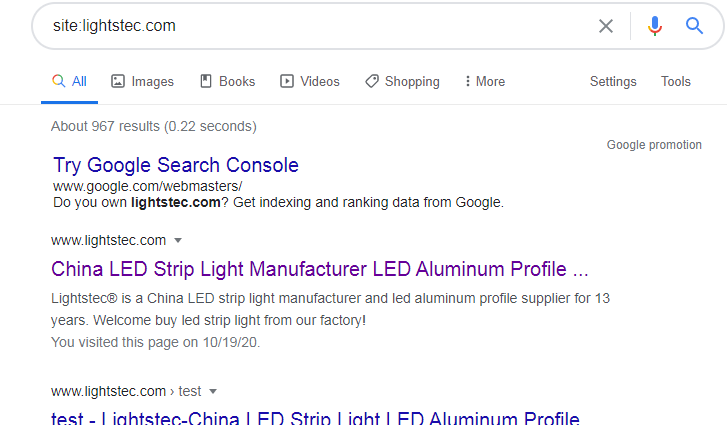Expand dropdown arrow next to lightstec.com › test
Viewport: 727px width, 425px height.
pos(213,391)
